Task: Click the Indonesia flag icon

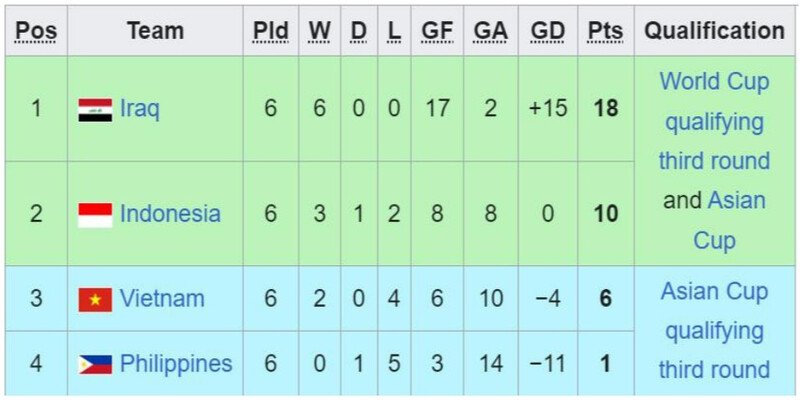Action: 95,214
